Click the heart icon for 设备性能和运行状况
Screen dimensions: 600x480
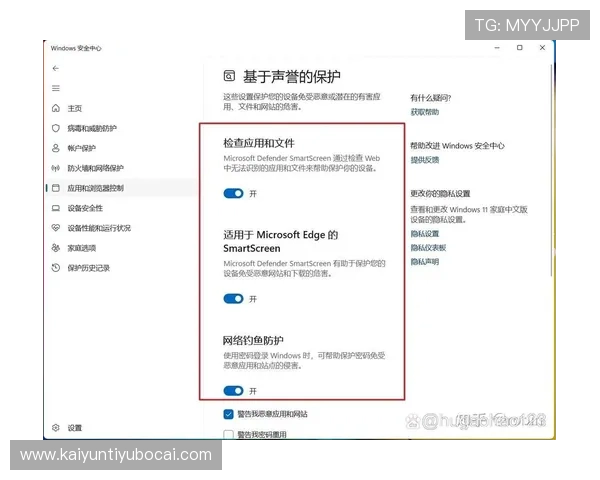click(x=56, y=228)
